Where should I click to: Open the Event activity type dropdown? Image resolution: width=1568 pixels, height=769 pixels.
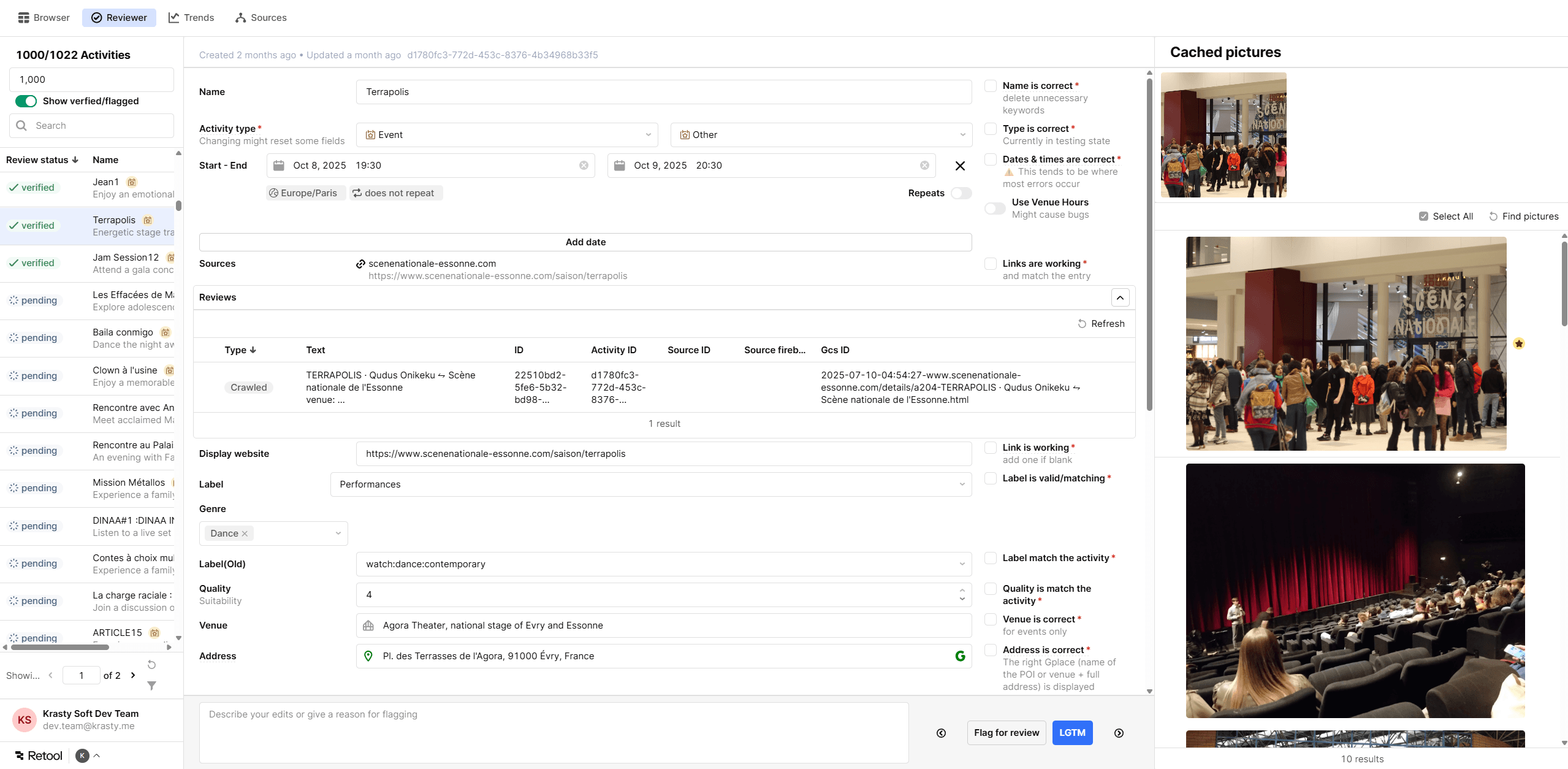(x=507, y=134)
